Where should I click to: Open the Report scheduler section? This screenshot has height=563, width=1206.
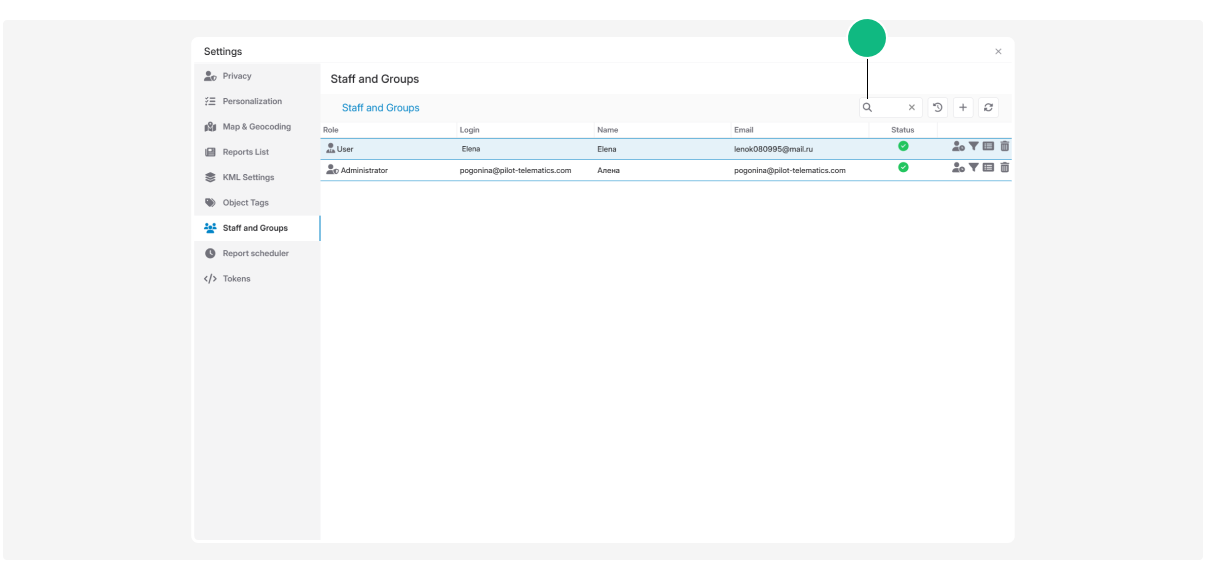pyautogui.click(x=255, y=253)
